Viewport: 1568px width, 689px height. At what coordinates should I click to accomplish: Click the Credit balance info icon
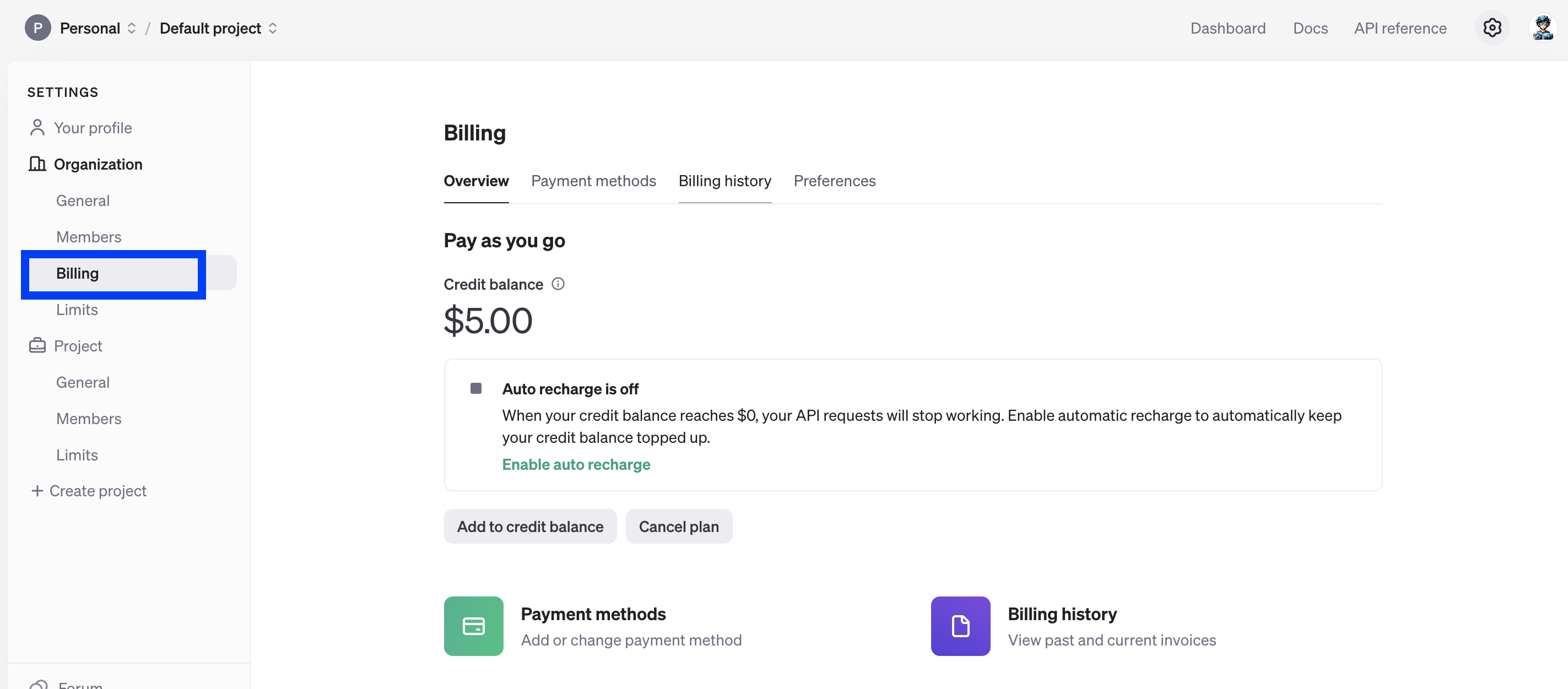coord(558,284)
